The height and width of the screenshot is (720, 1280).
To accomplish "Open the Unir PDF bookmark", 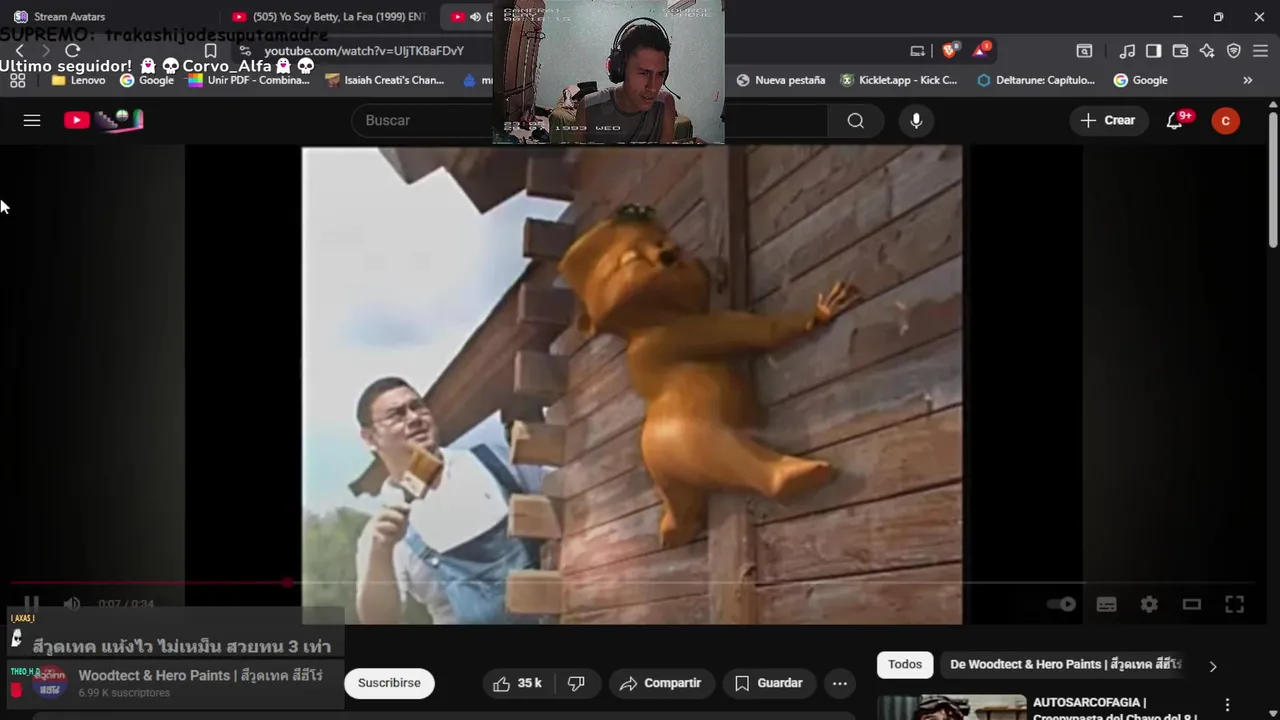I will pos(249,80).
